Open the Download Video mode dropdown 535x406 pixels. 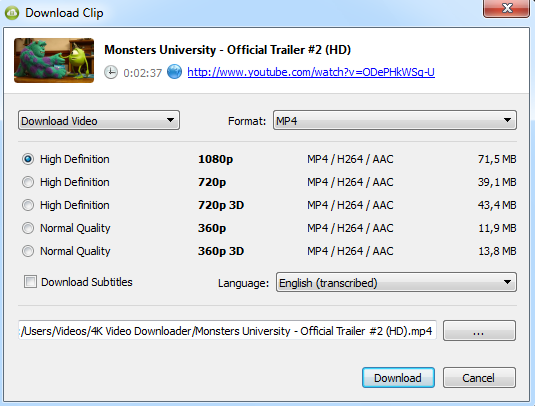click(99, 120)
